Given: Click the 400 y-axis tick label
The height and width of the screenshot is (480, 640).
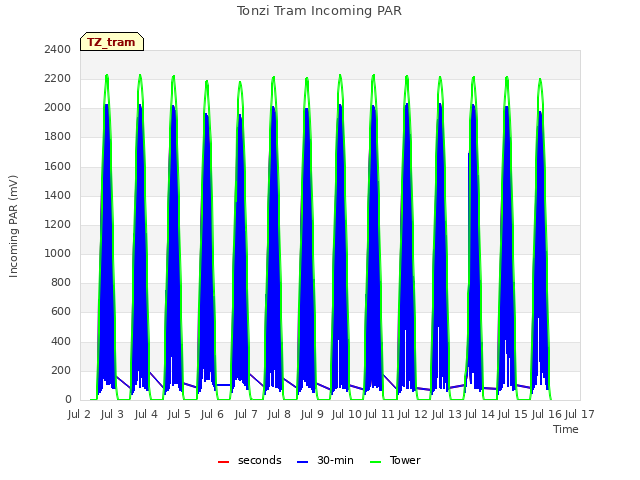Looking at the screenshot, I should pos(61,342).
